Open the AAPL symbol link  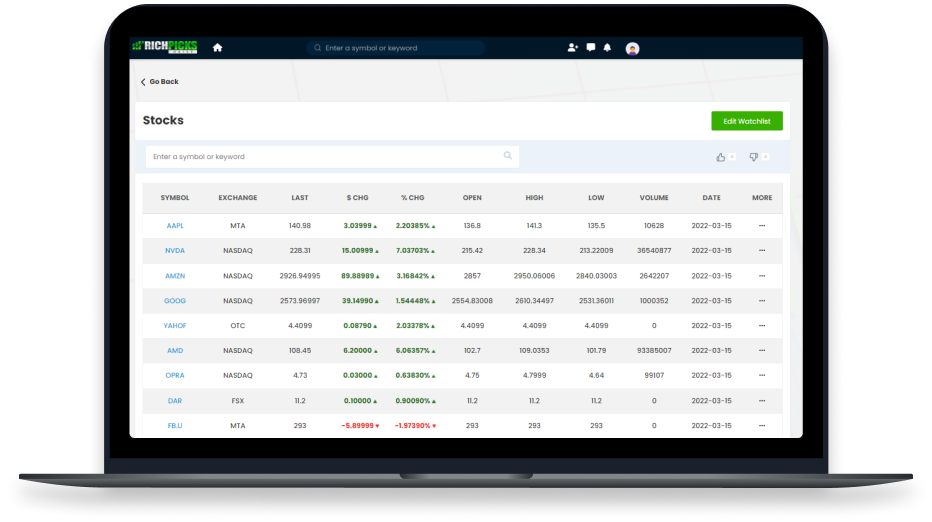pyautogui.click(x=175, y=226)
